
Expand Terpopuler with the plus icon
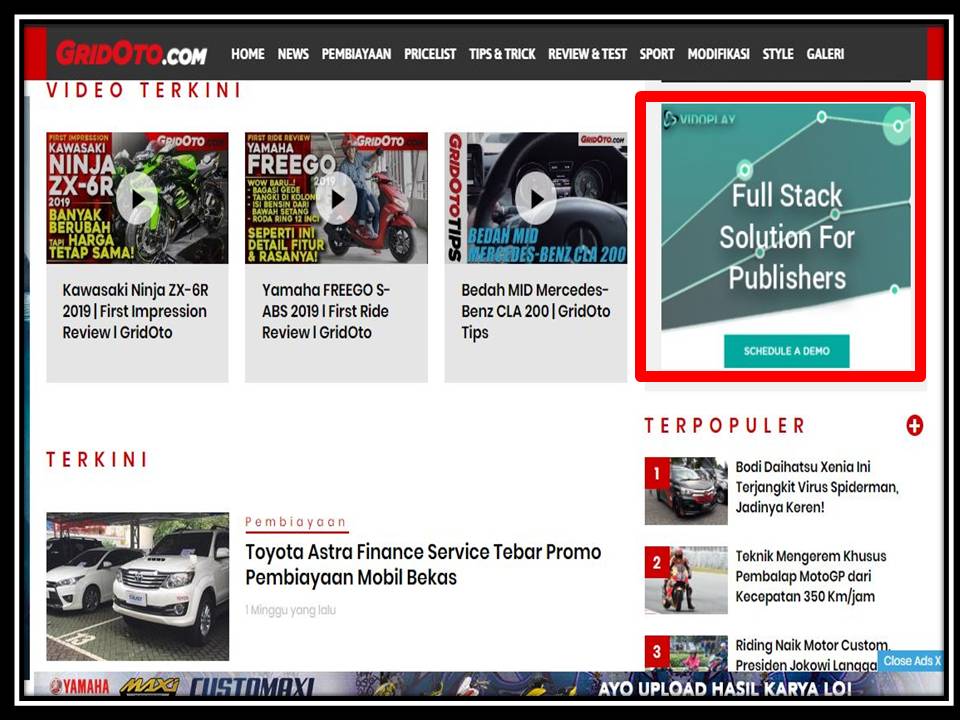pos(915,426)
